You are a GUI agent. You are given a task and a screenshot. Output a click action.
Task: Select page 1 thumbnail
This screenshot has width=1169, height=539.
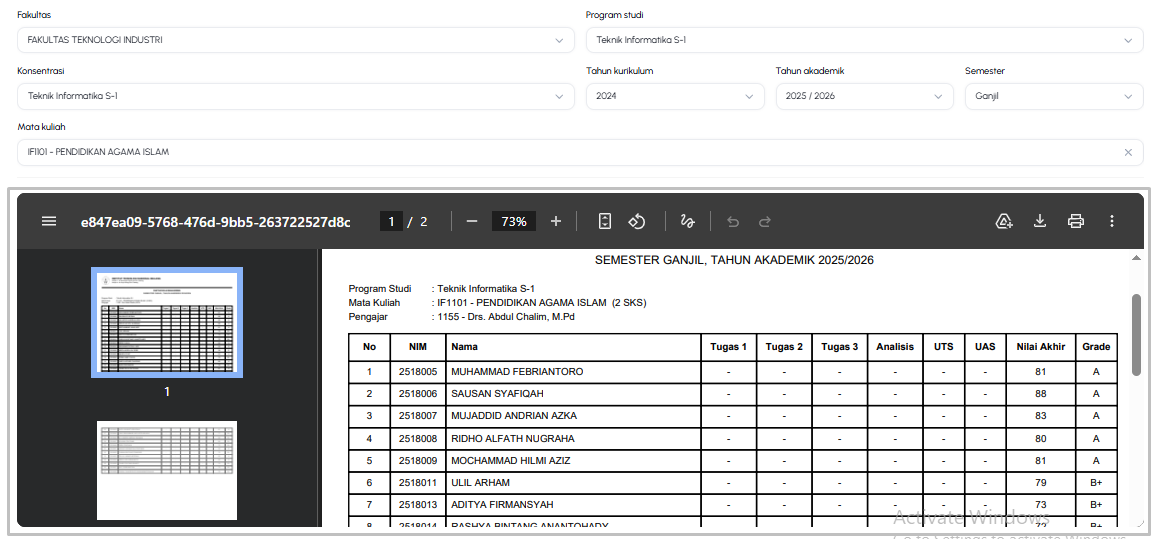pyautogui.click(x=167, y=323)
